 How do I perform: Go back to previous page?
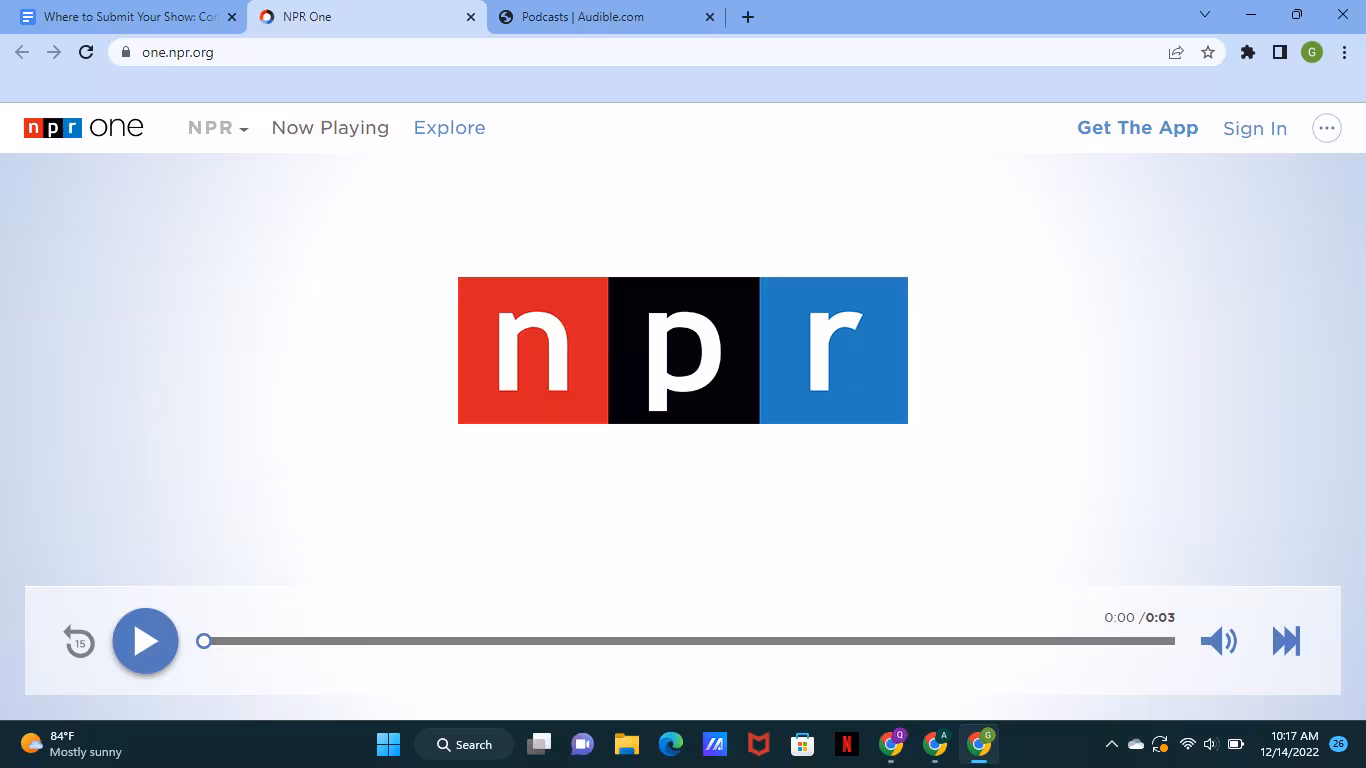coord(23,53)
